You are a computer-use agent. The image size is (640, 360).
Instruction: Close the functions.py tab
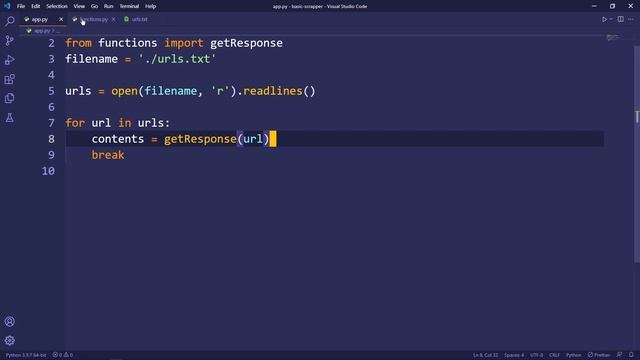pyautogui.click(x=113, y=19)
